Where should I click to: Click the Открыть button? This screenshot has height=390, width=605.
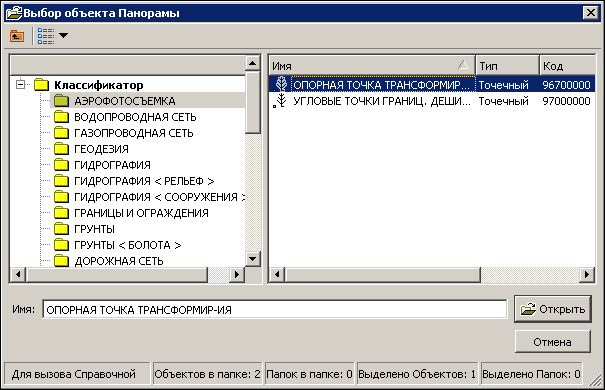553,309
